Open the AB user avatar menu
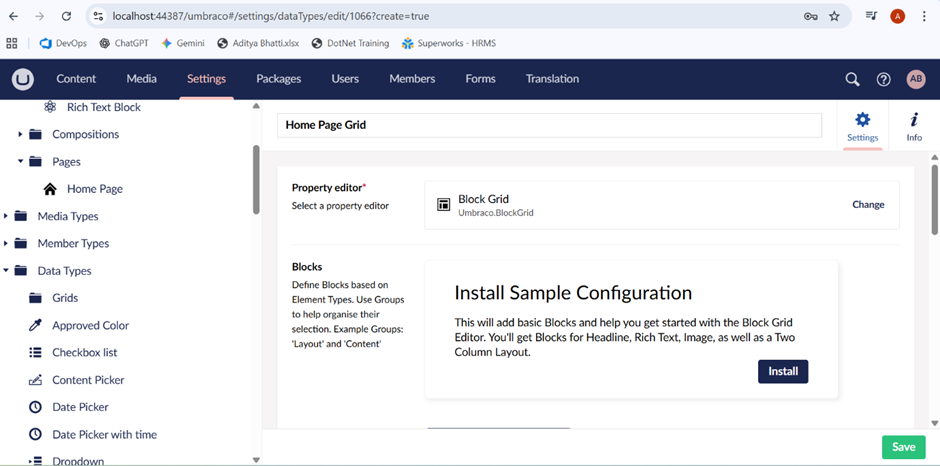Viewport: 940px width, 466px height. pyautogui.click(x=915, y=79)
